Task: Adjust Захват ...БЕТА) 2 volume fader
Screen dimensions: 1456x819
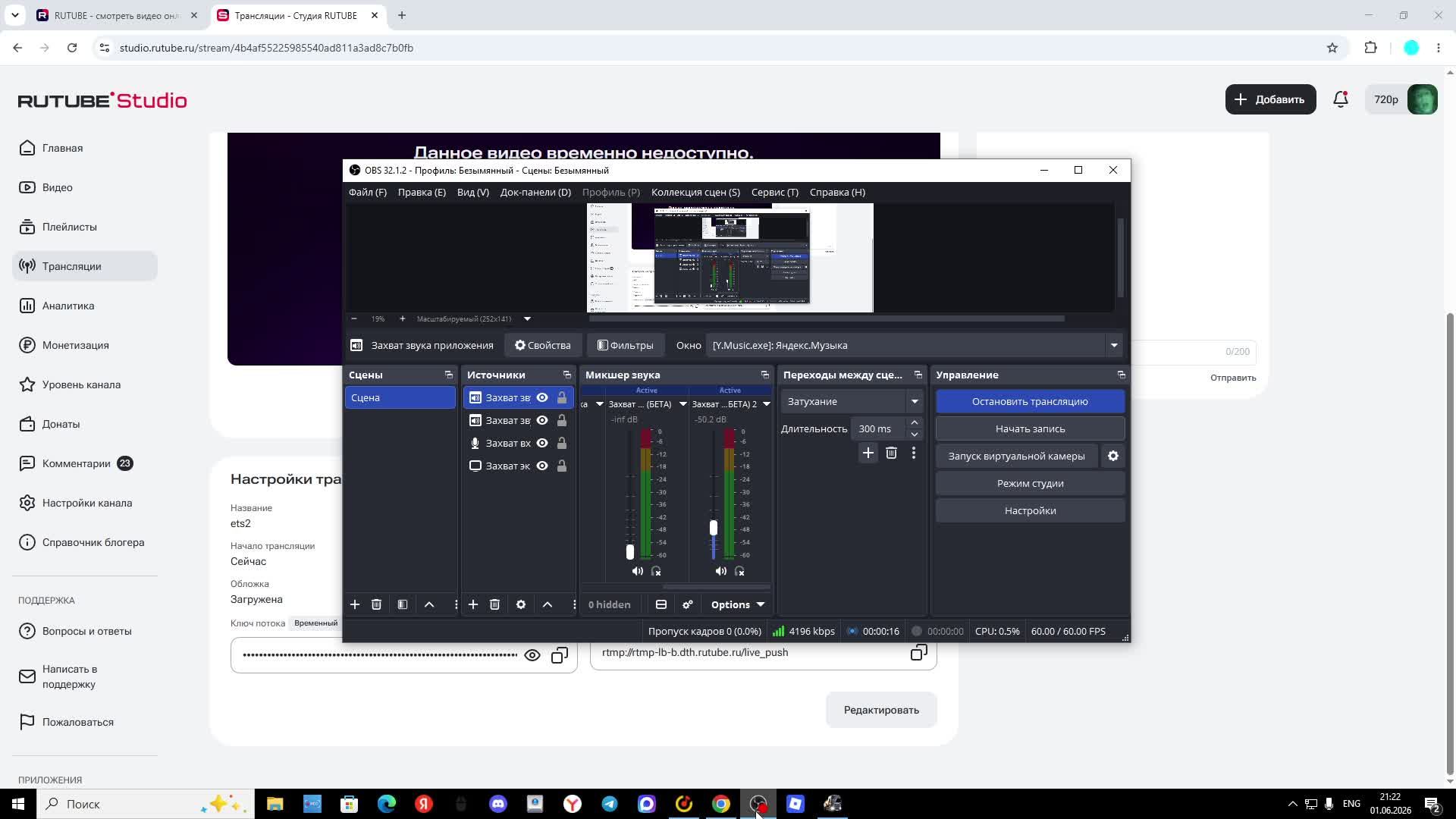Action: click(x=714, y=528)
